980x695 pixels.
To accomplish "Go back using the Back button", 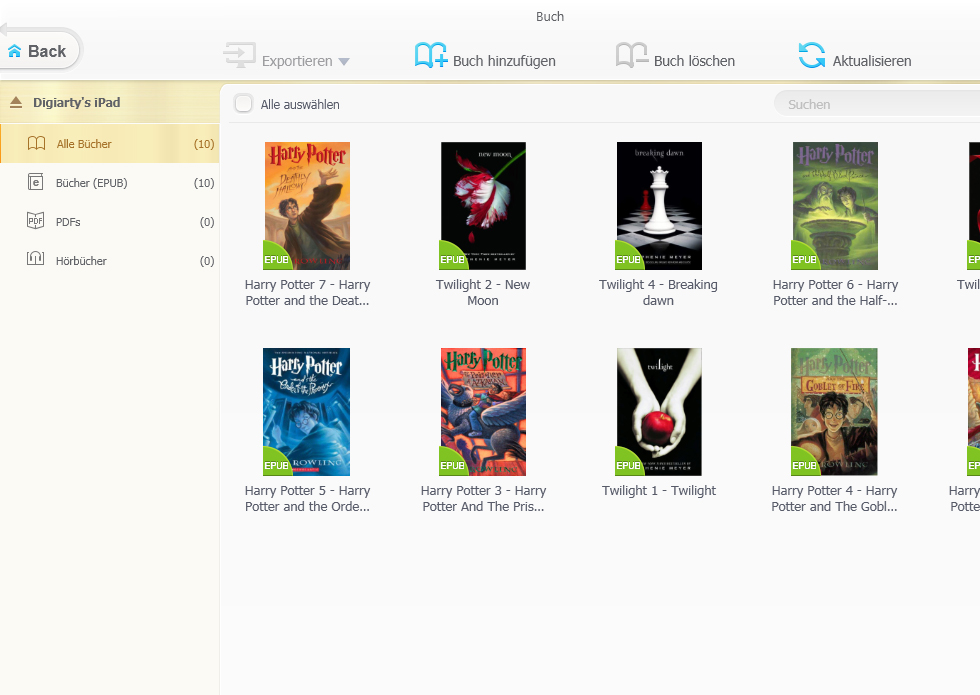I will point(40,51).
